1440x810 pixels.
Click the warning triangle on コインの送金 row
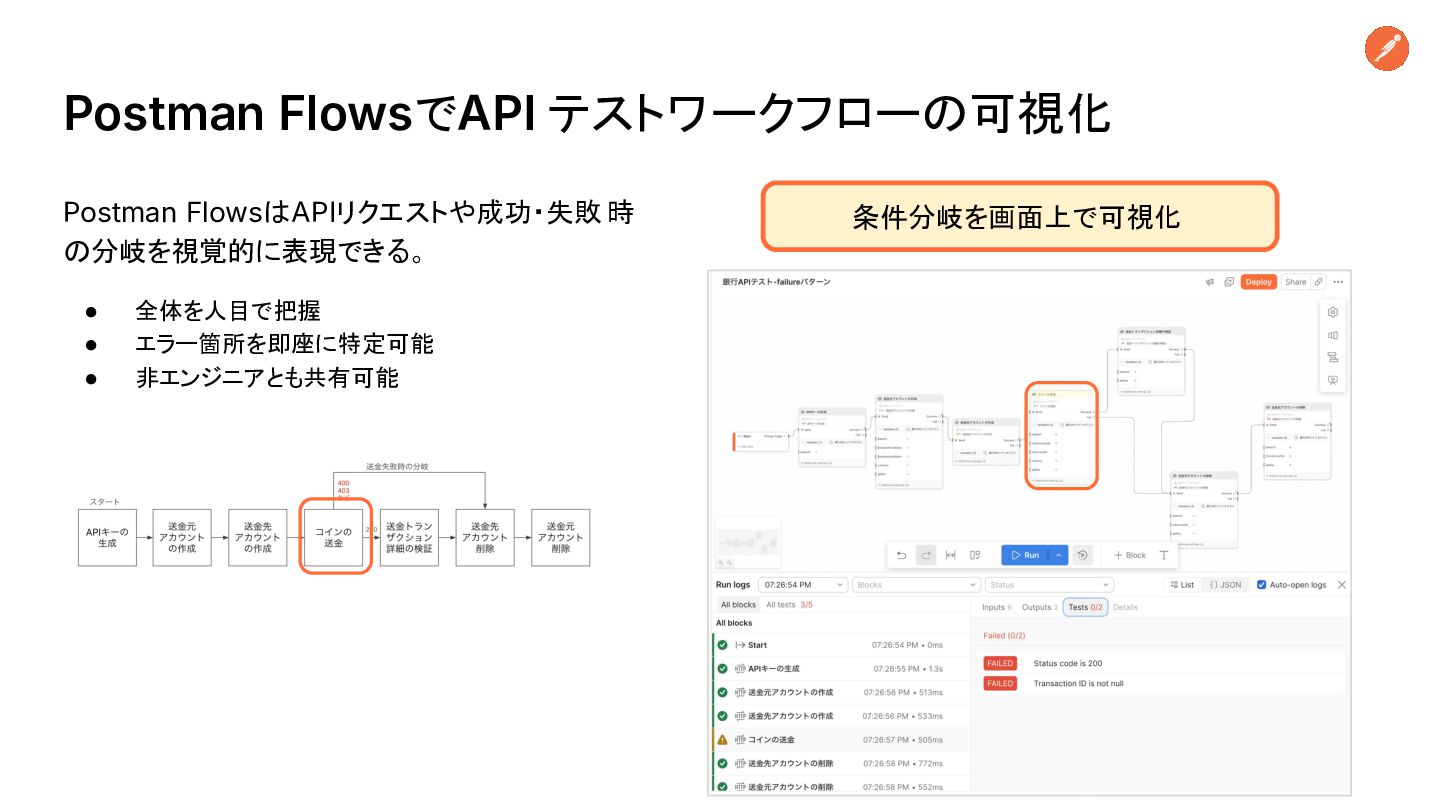(722, 740)
